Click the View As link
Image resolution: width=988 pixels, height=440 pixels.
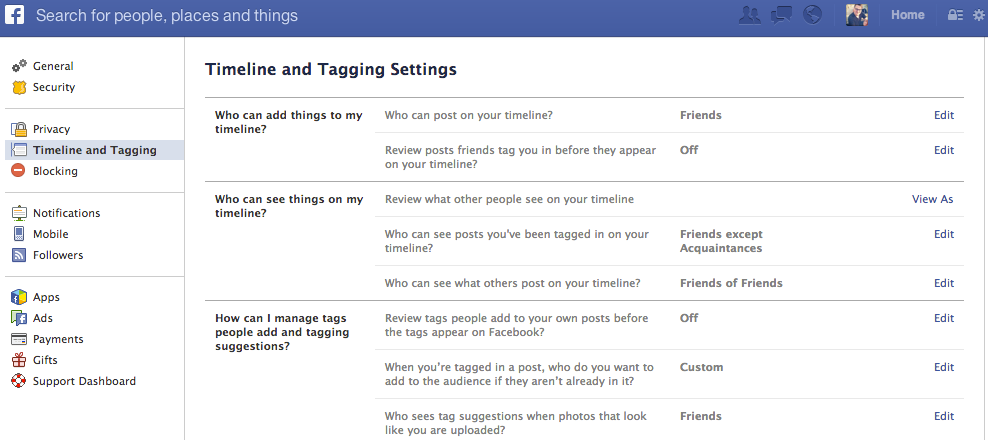pos(933,199)
